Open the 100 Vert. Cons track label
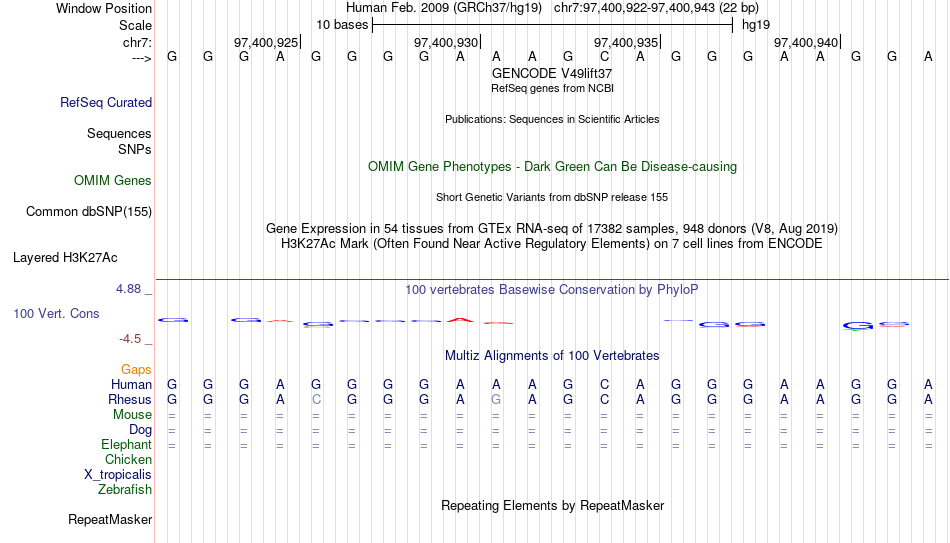The height and width of the screenshot is (543, 950). tap(56, 313)
